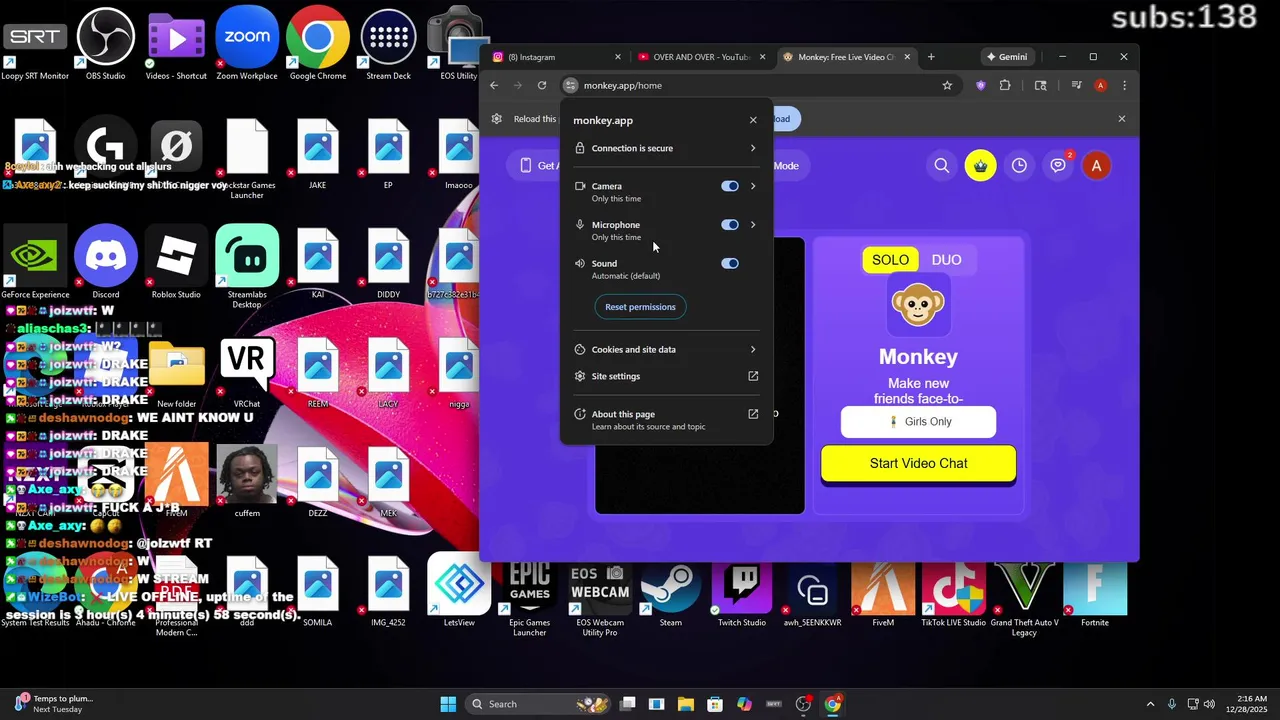This screenshot has height=720, width=1280.
Task: Switch to the OVER AND OVER YouTube tab
Action: 700,57
